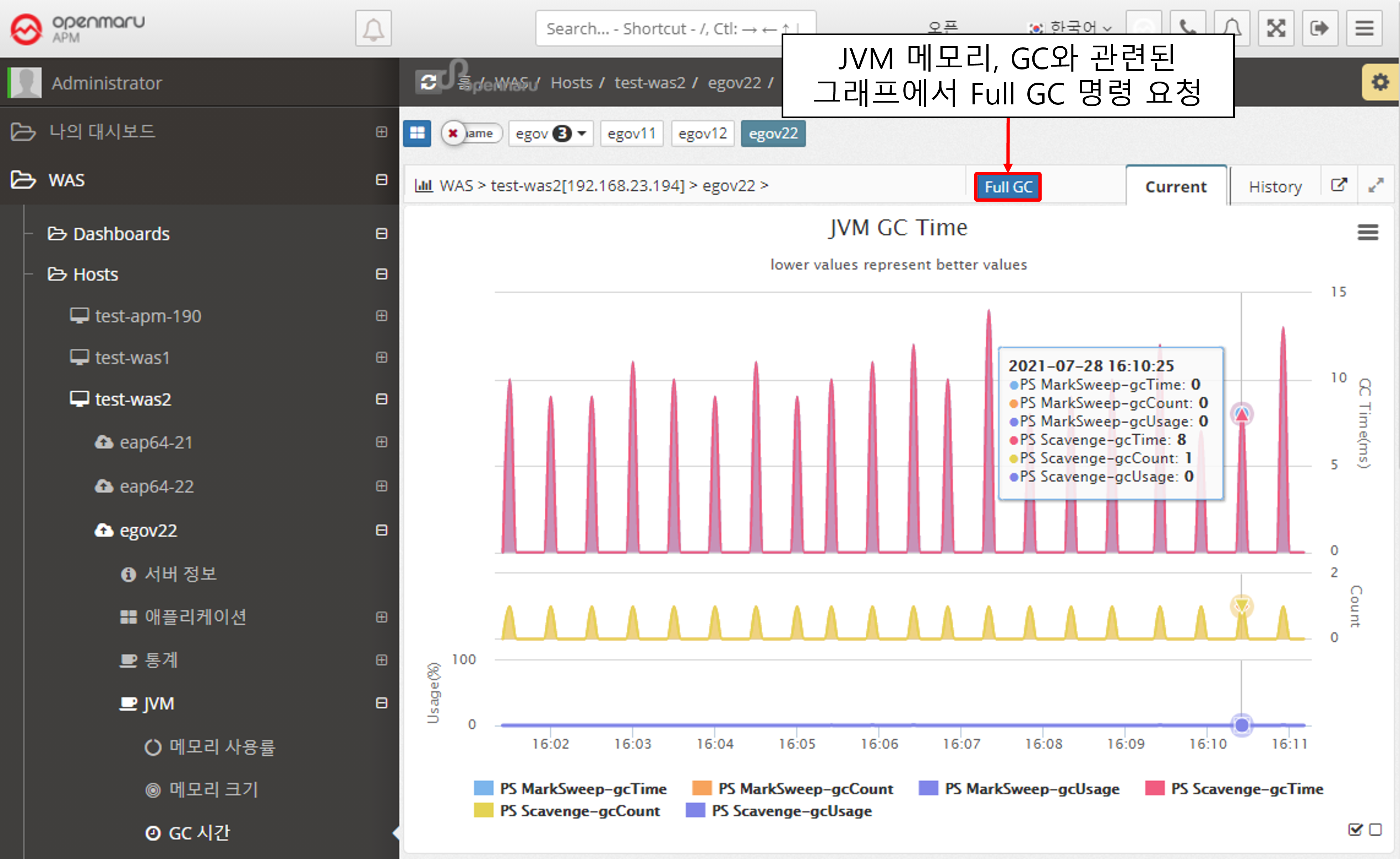Open chart in external window icon

point(1339,185)
